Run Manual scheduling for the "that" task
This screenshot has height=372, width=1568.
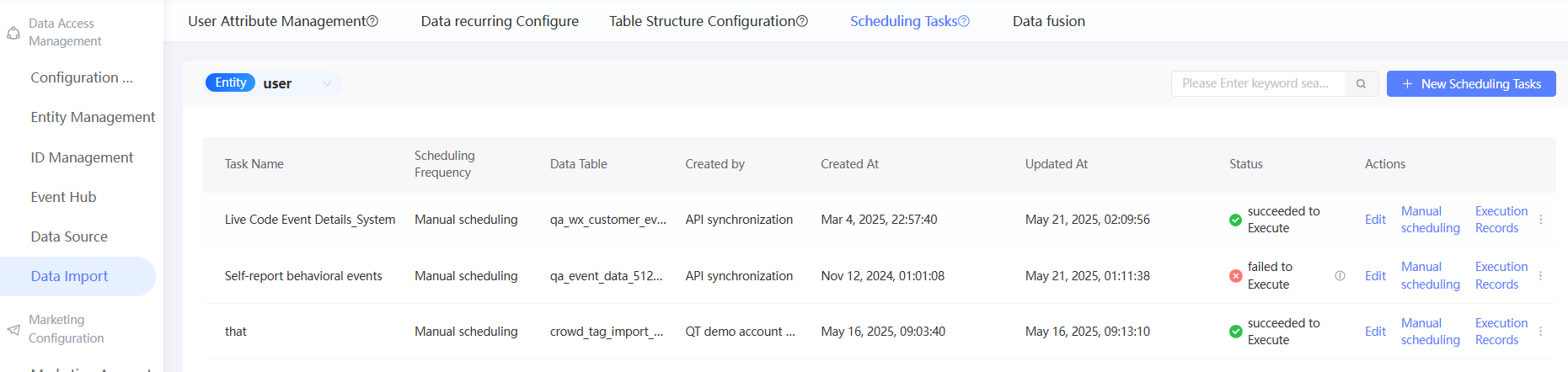click(1430, 332)
